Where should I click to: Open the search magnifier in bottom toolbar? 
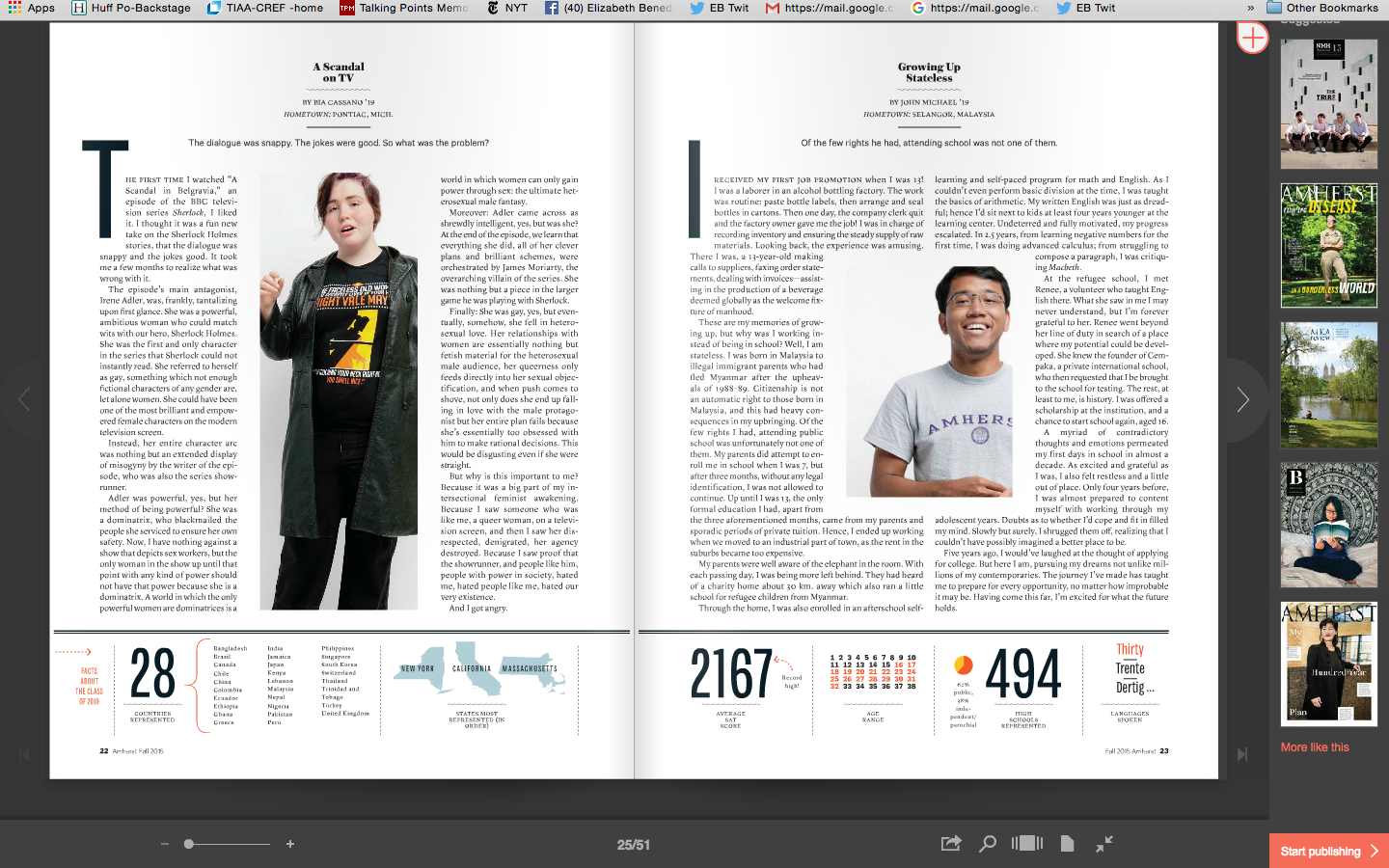pos(988,844)
